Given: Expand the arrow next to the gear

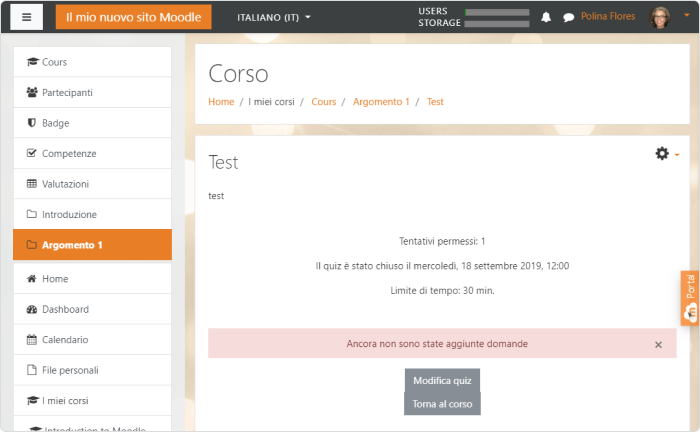Looking at the screenshot, I should tap(677, 155).
